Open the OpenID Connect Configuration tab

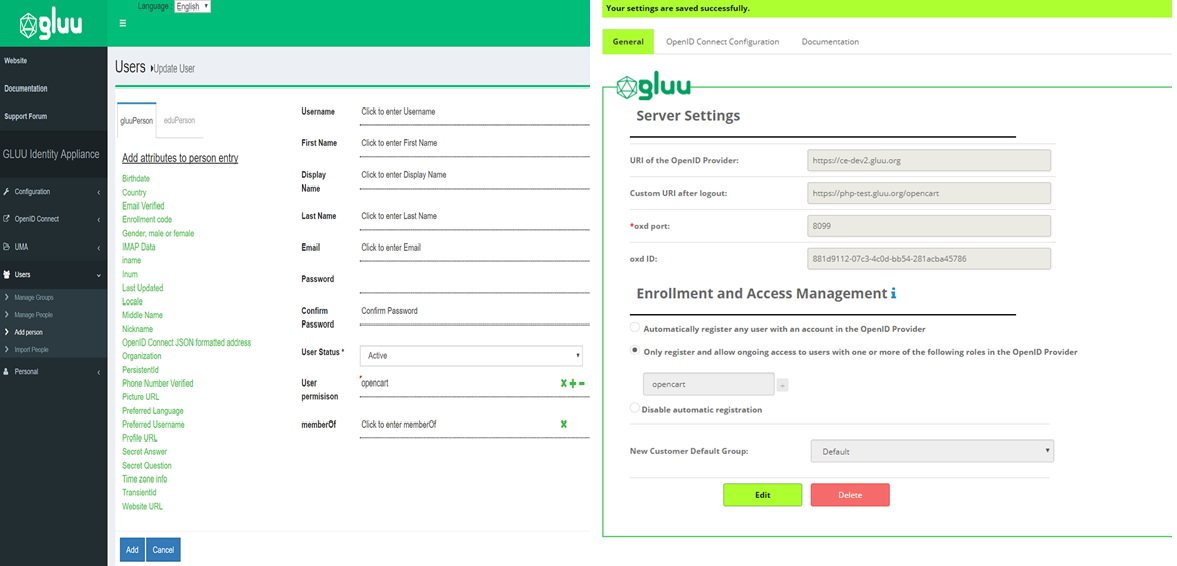723,41
